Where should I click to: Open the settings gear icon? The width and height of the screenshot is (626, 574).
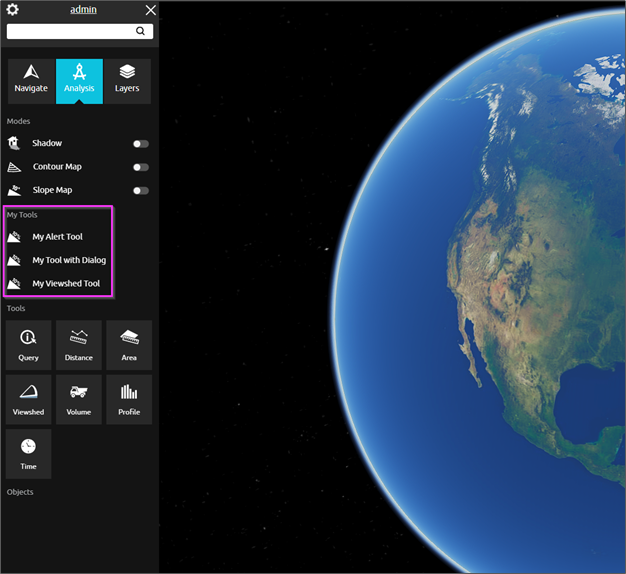click(x=12, y=9)
